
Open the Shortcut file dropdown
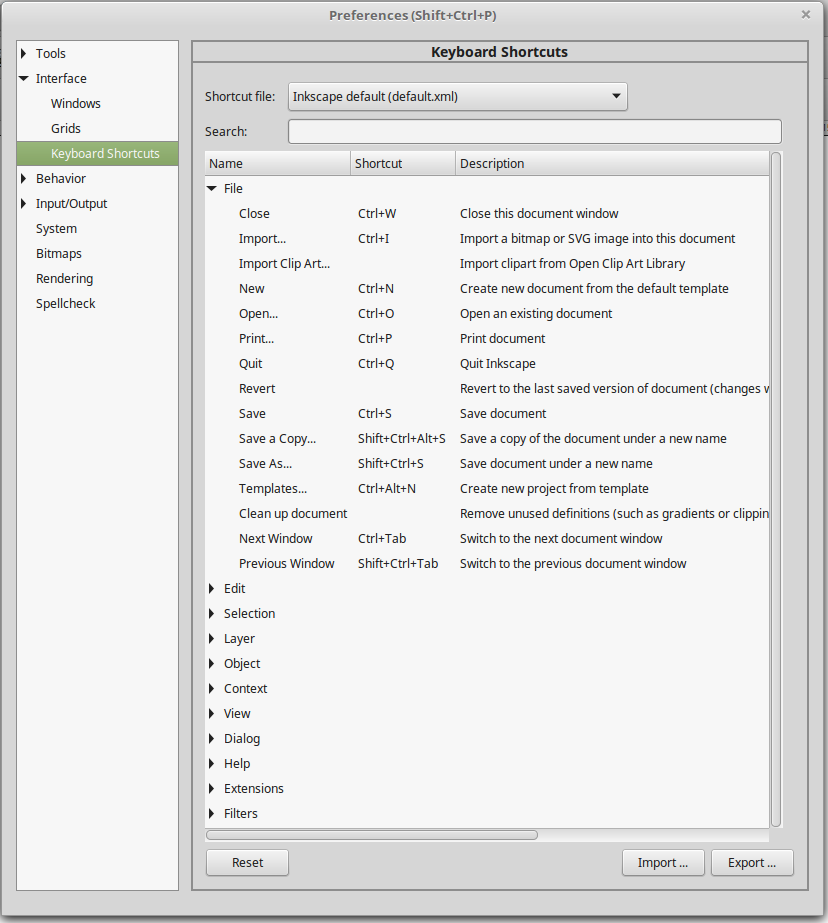pos(457,97)
